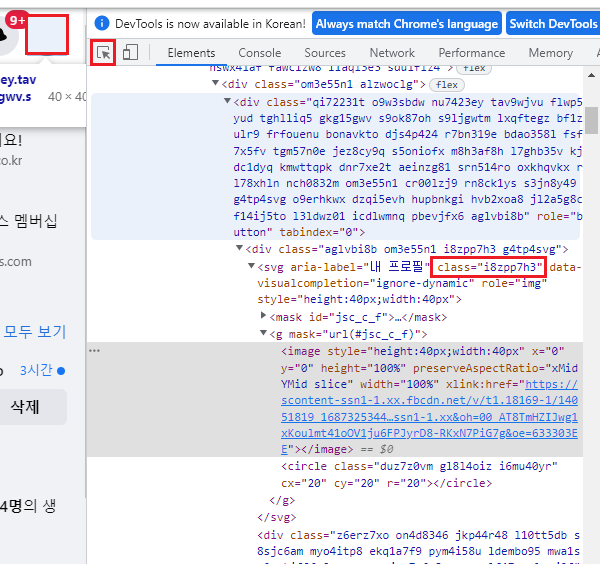
Task: Expand the mask id jsc_c_f node
Action: click(263, 316)
